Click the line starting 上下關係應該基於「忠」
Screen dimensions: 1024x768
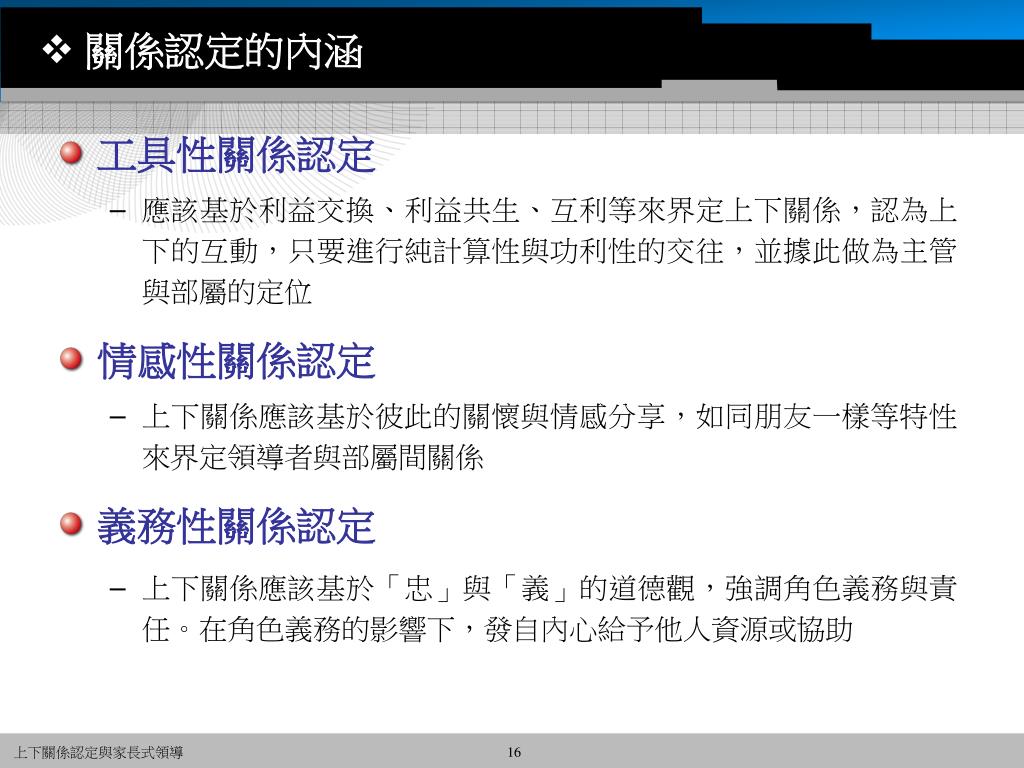pyautogui.click(x=549, y=588)
